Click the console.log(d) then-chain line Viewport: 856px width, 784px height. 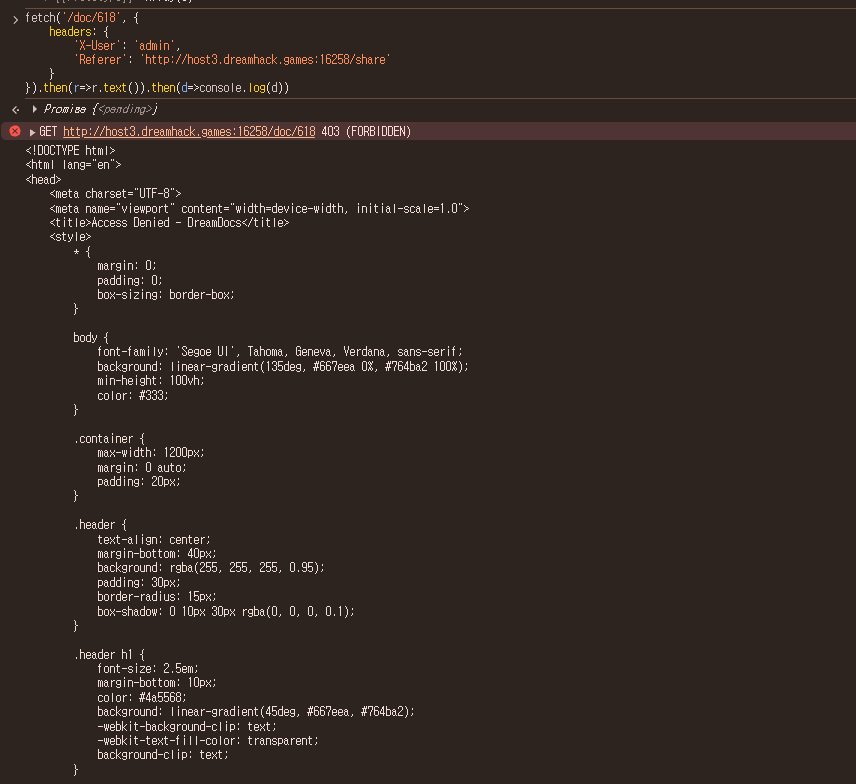point(157,87)
